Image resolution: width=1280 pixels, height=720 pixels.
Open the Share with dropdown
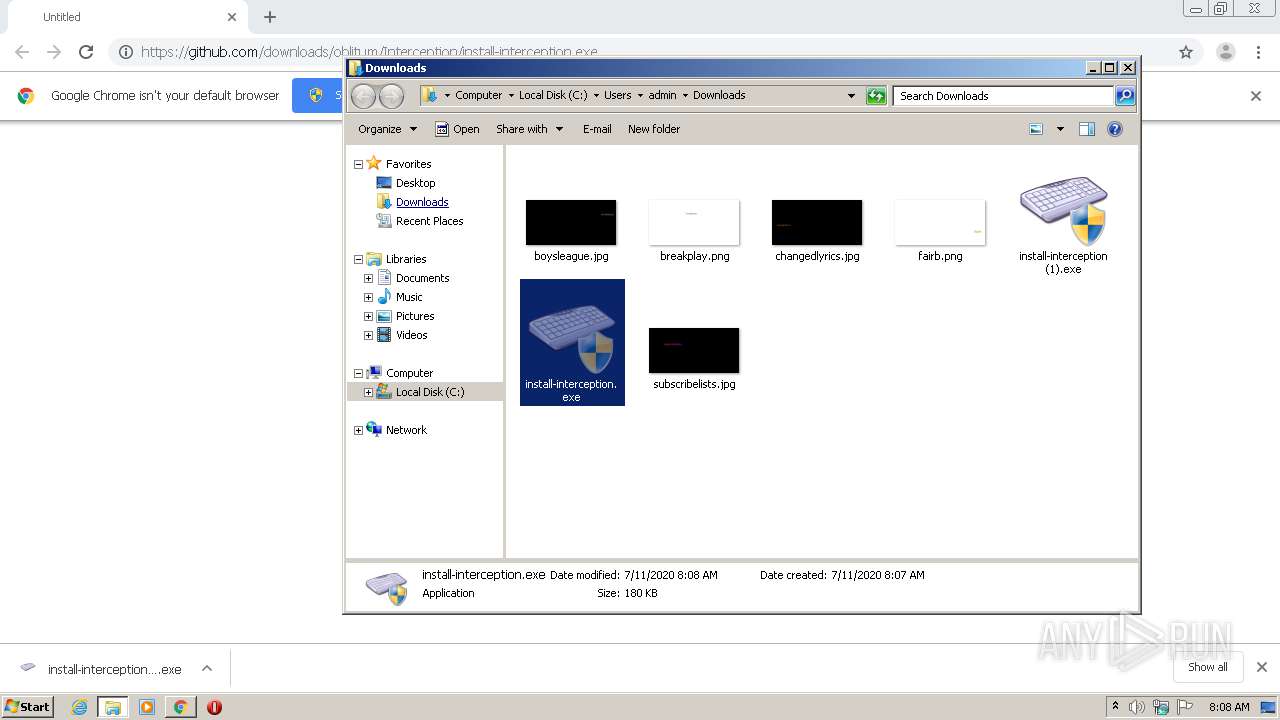tap(530, 129)
